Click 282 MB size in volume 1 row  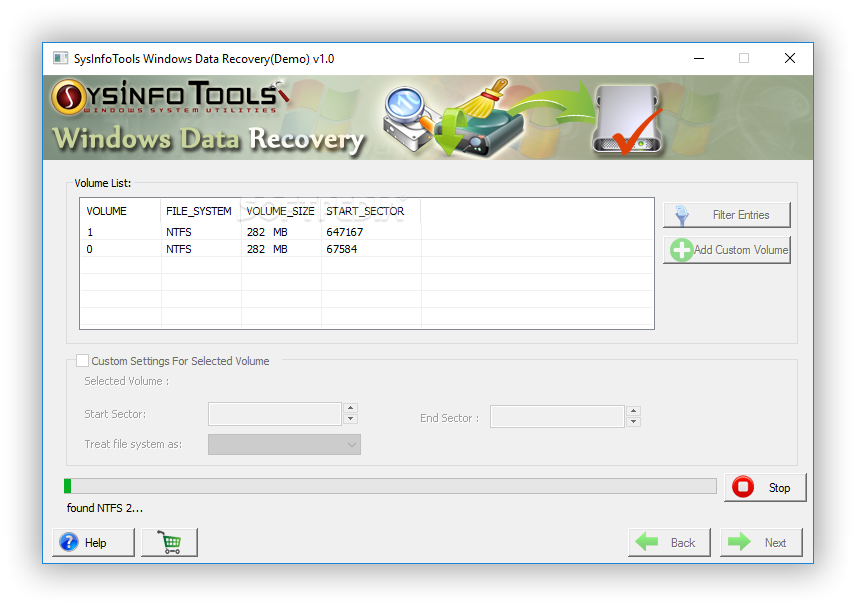click(x=267, y=232)
